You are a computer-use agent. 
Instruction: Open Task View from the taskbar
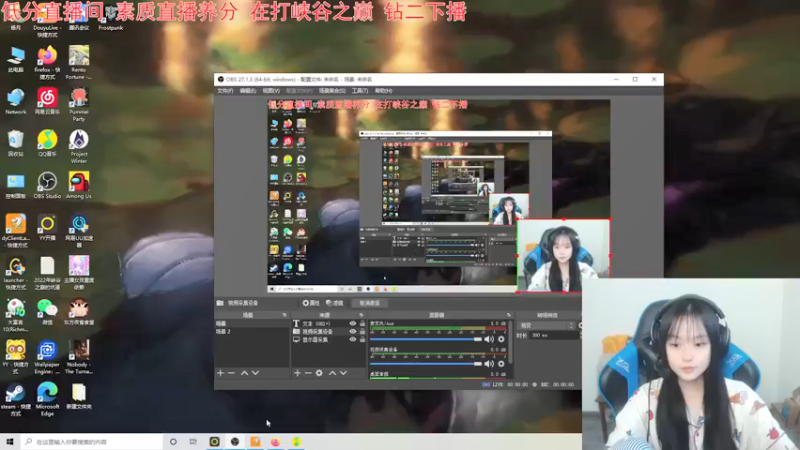(193, 441)
